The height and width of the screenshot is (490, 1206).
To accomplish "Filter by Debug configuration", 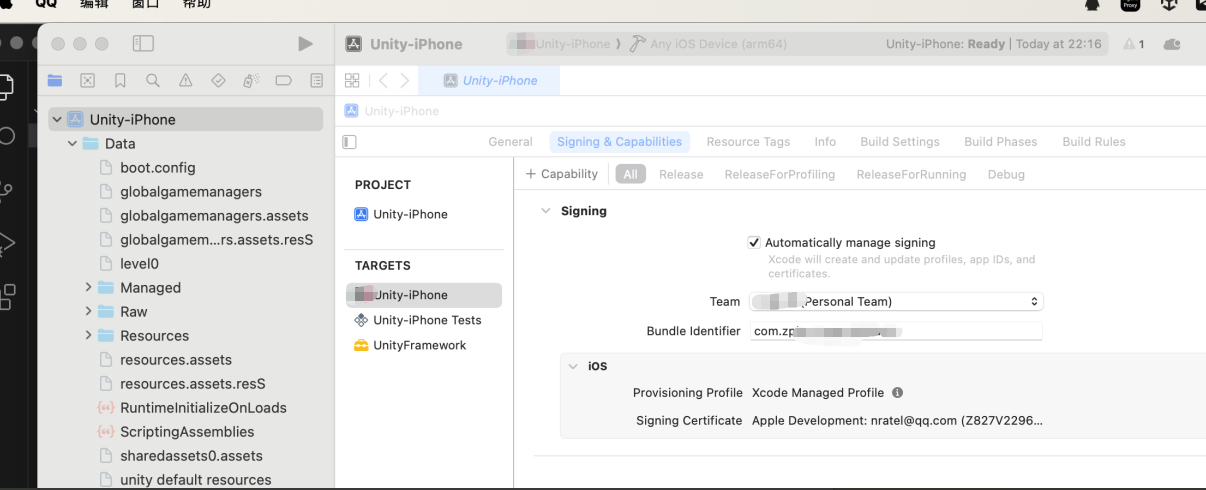I will 1006,174.
